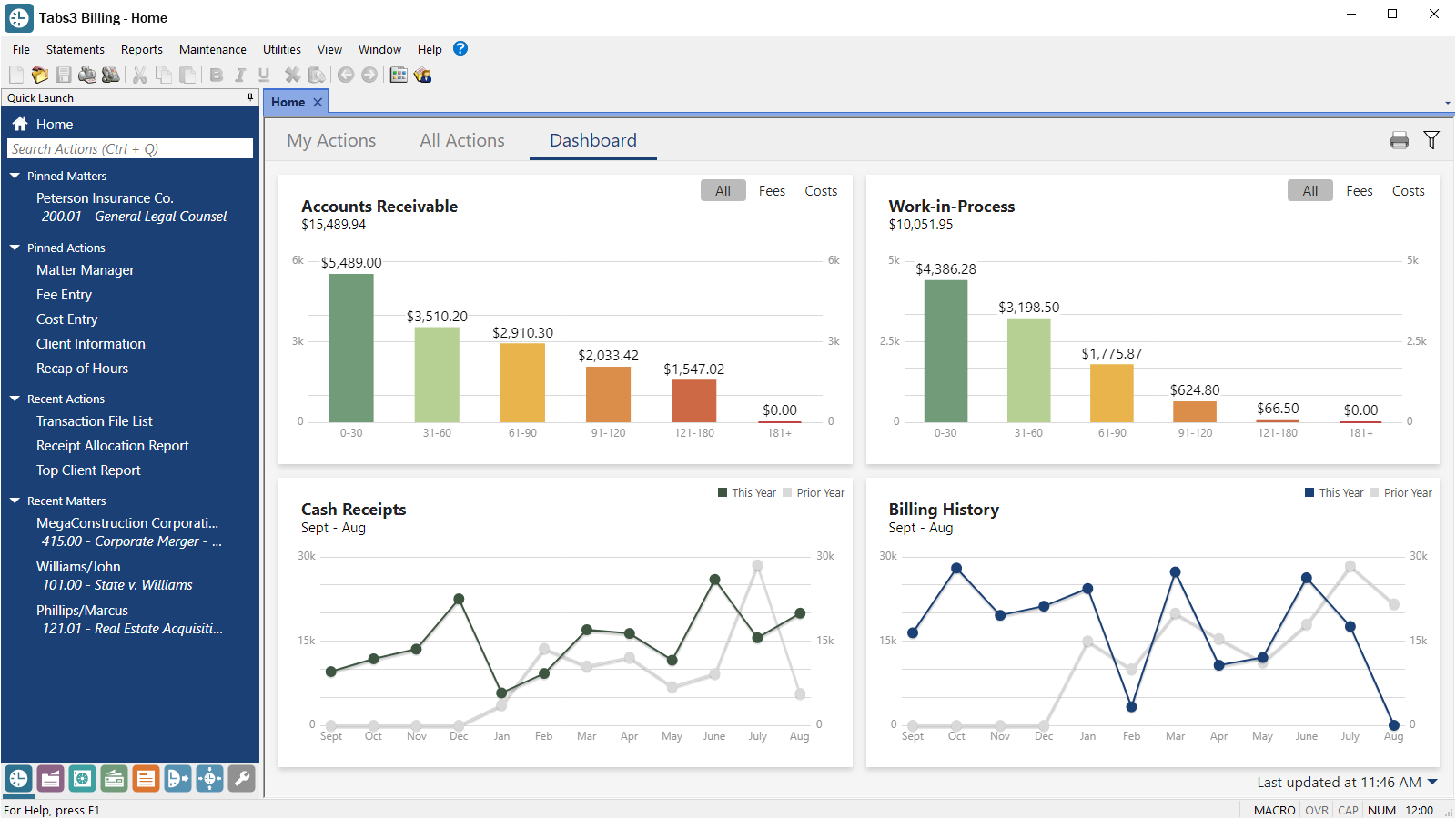
Task: Open General Ledger via the orange icon
Action: pyautogui.click(x=146, y=779)
